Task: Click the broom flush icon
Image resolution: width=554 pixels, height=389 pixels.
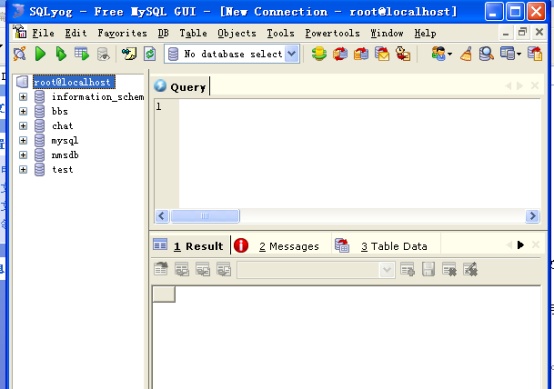Action: [466, 54]
